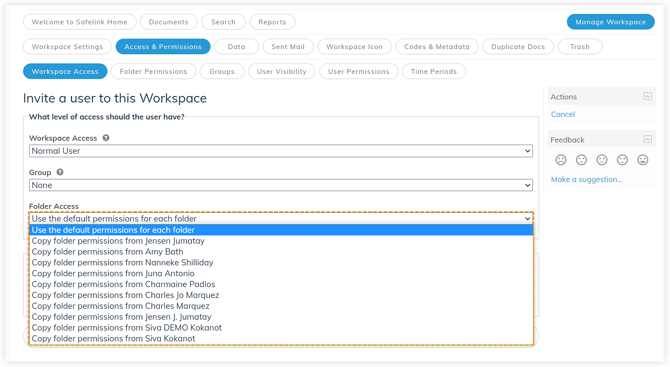The height and width of the screenshot is (367, 670).
Task: Choose Copy folder permissions from Charles Marquez
Action: pos(281,306)
